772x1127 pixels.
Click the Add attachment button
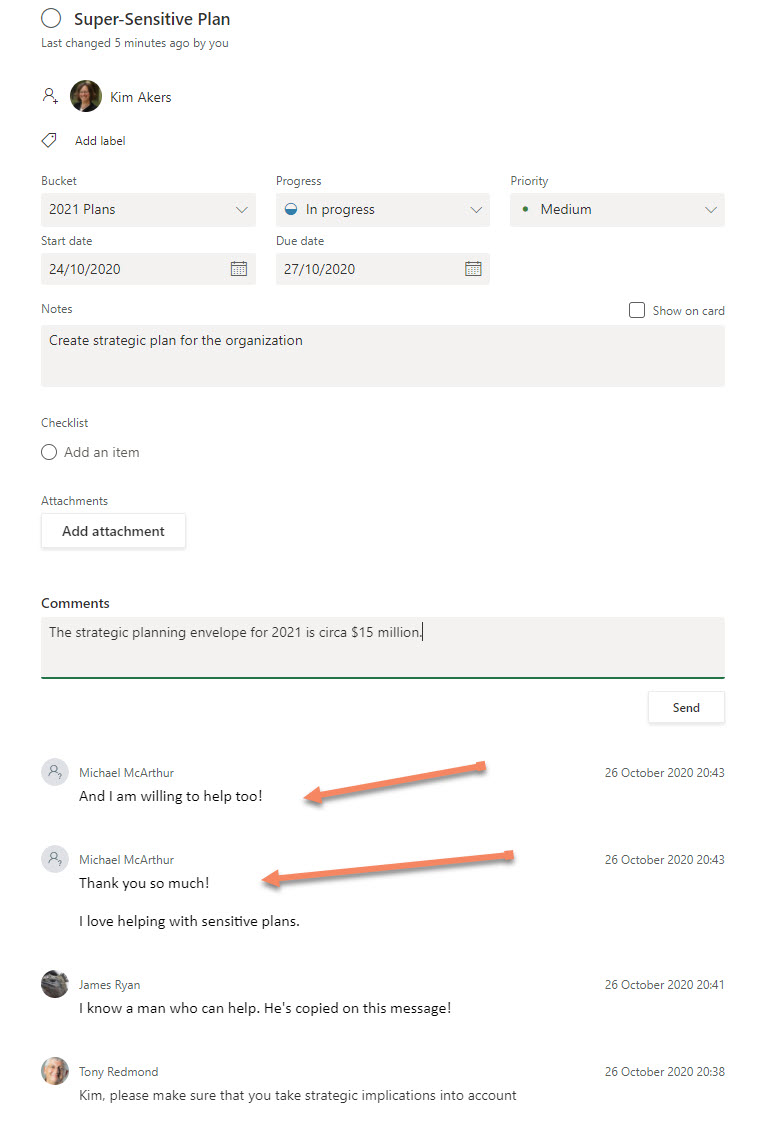113,531
